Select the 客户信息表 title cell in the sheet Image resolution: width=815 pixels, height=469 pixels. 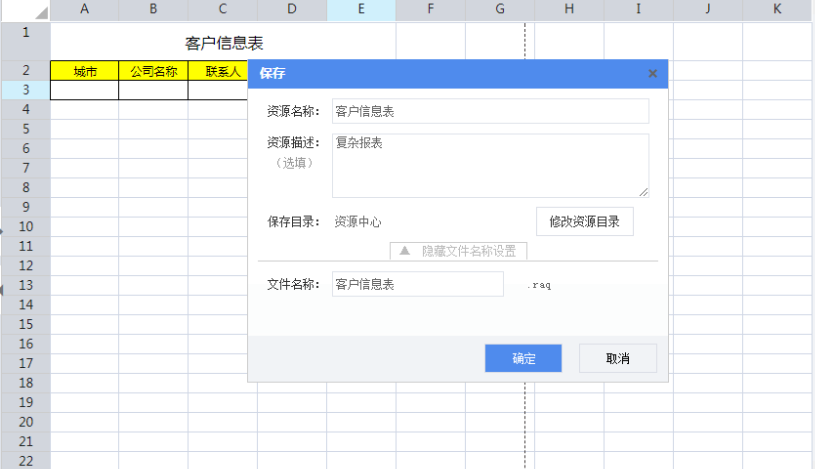coord(224,43)
